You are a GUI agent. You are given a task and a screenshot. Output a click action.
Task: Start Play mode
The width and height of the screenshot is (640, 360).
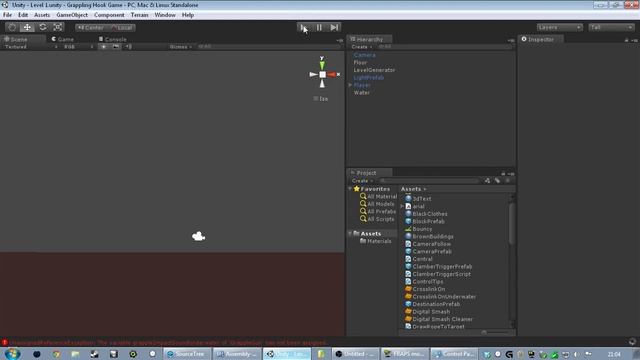(x=304, y=27)
